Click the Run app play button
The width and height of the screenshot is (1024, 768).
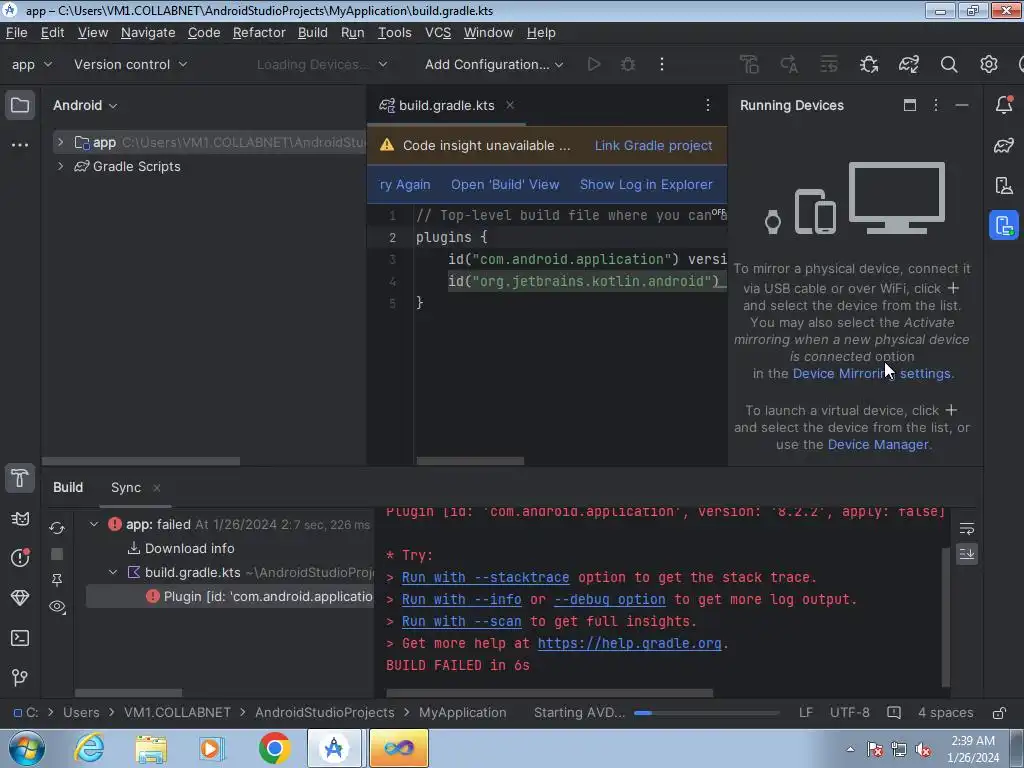tap(594, 64)
